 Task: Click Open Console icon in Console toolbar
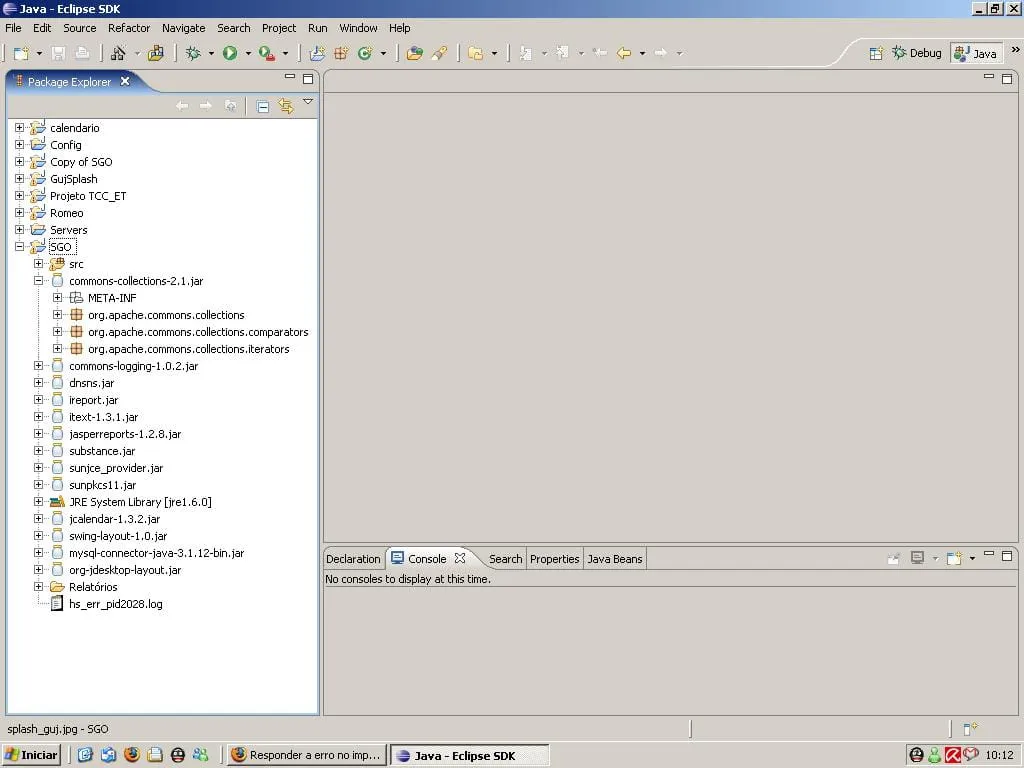(954, 558)
